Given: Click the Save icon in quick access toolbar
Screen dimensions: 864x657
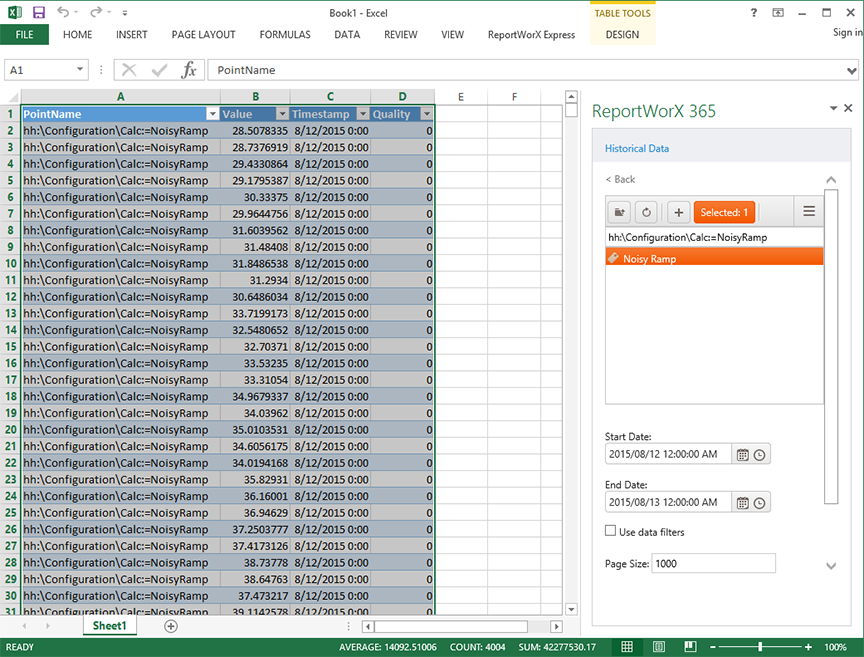Looking at the screenshot, I should (38, 13).
